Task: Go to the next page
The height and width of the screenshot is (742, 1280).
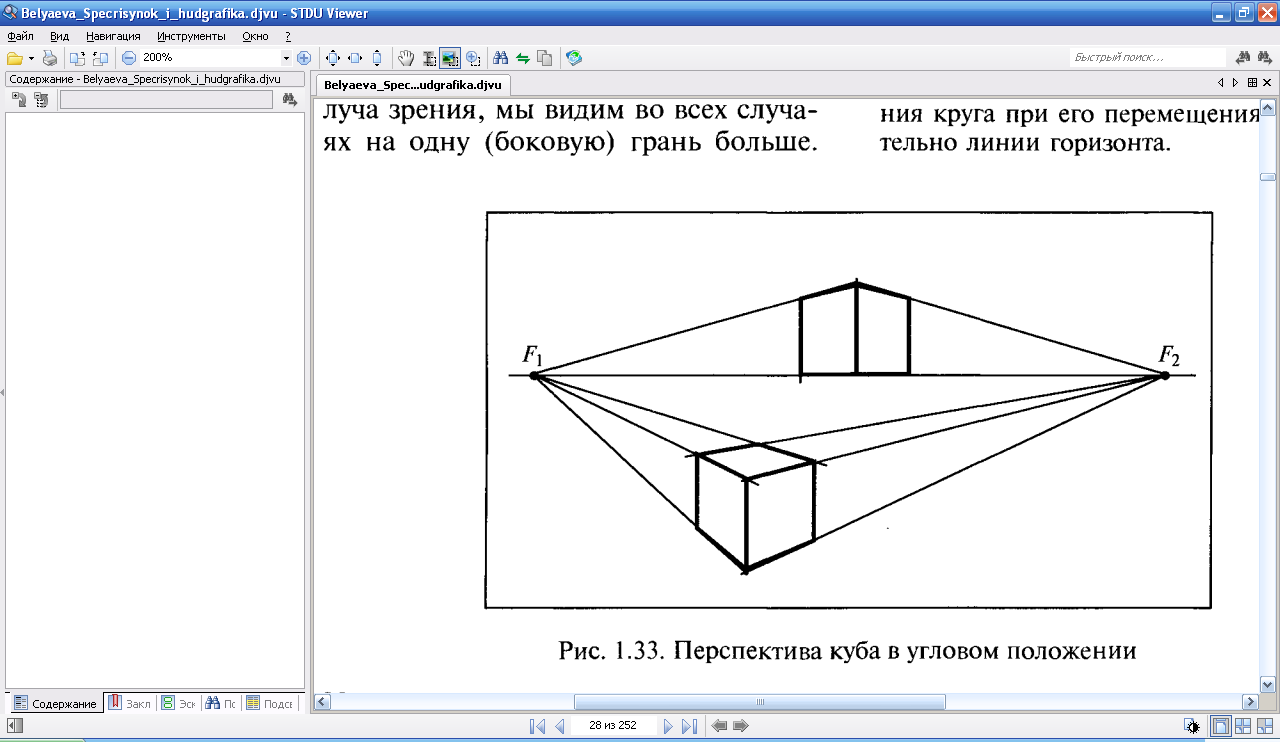Action: point(668,726)
